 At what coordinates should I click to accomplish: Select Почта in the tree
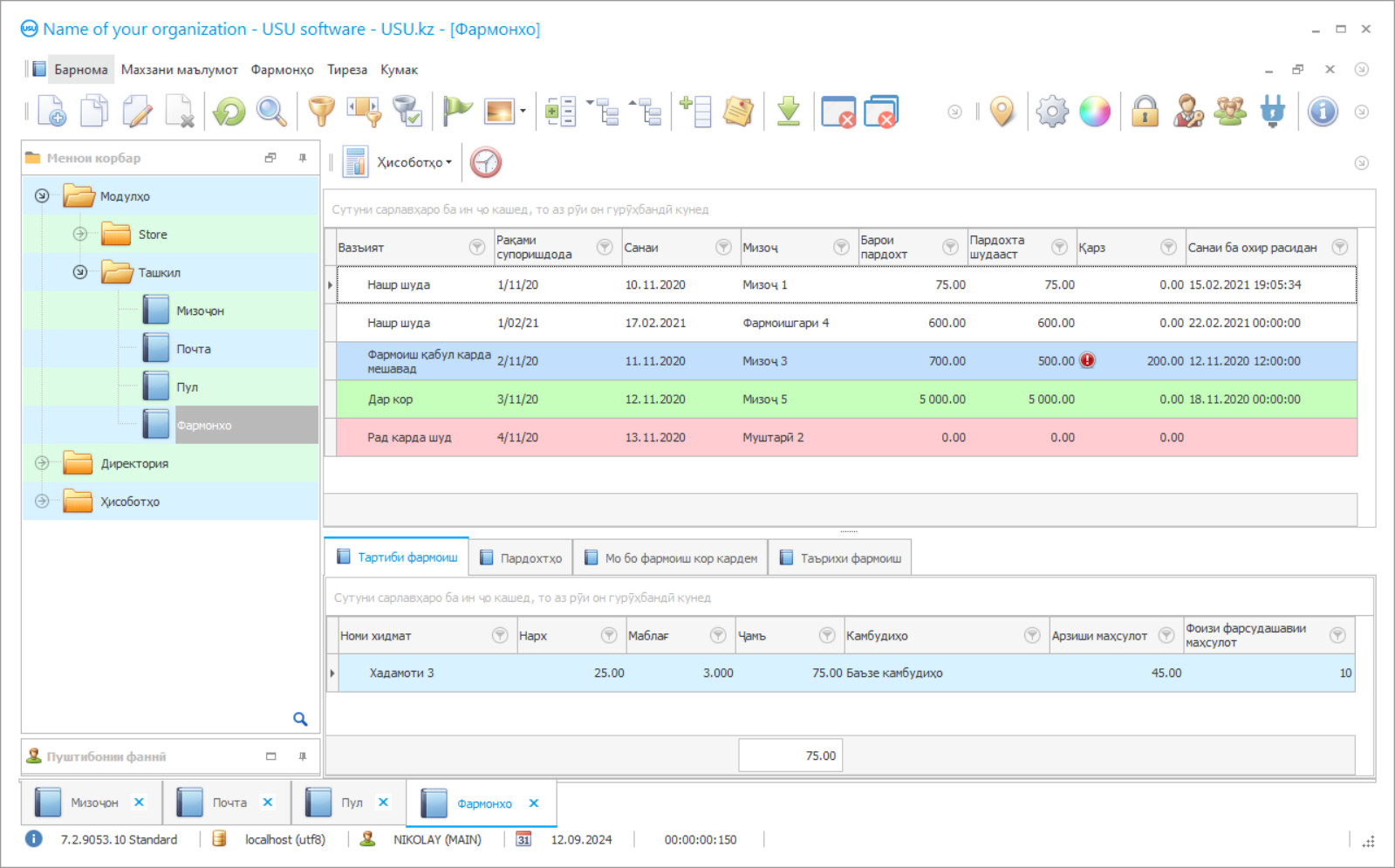pos(194,349)
